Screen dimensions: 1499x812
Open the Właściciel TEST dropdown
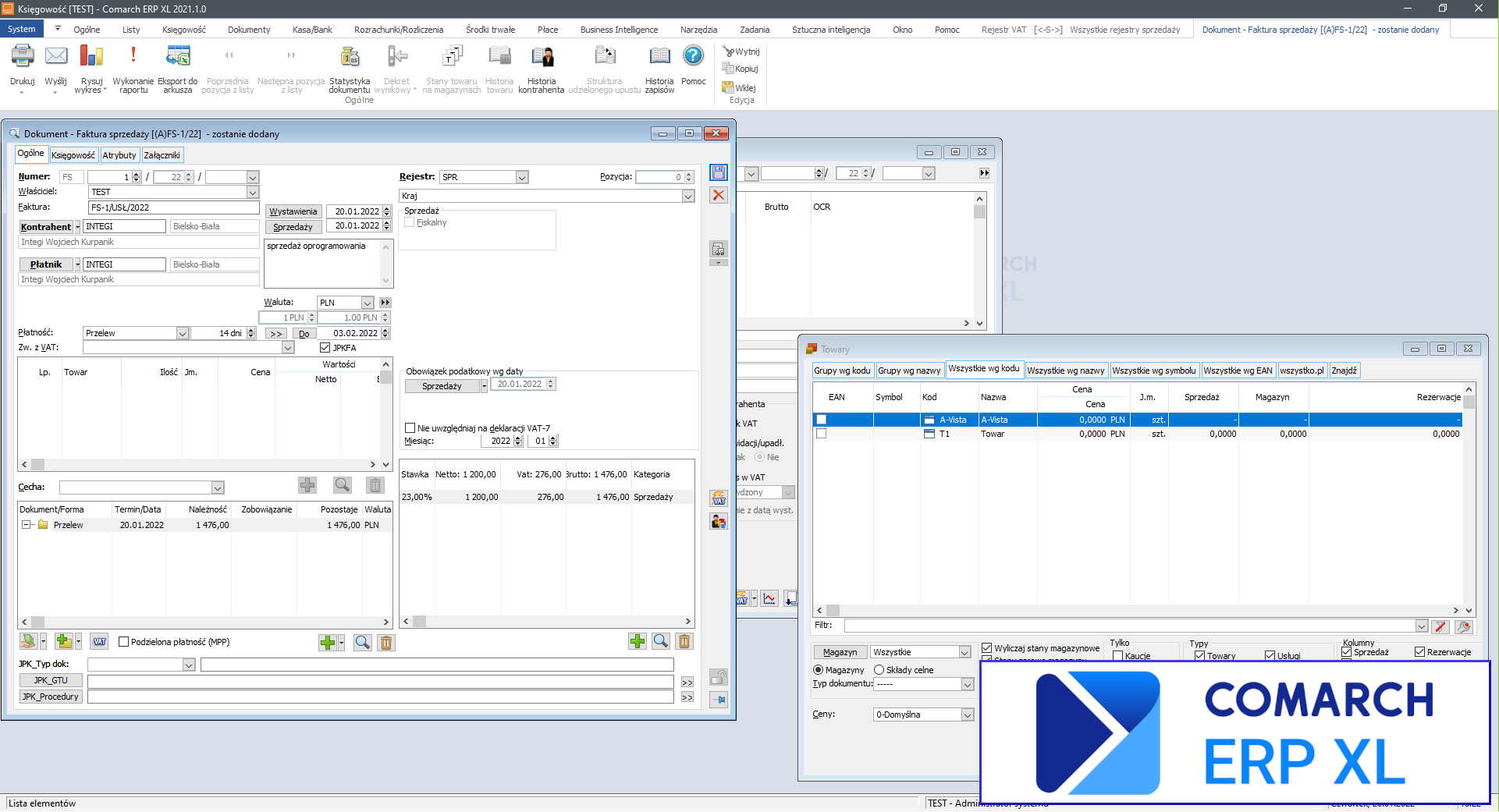252,192
